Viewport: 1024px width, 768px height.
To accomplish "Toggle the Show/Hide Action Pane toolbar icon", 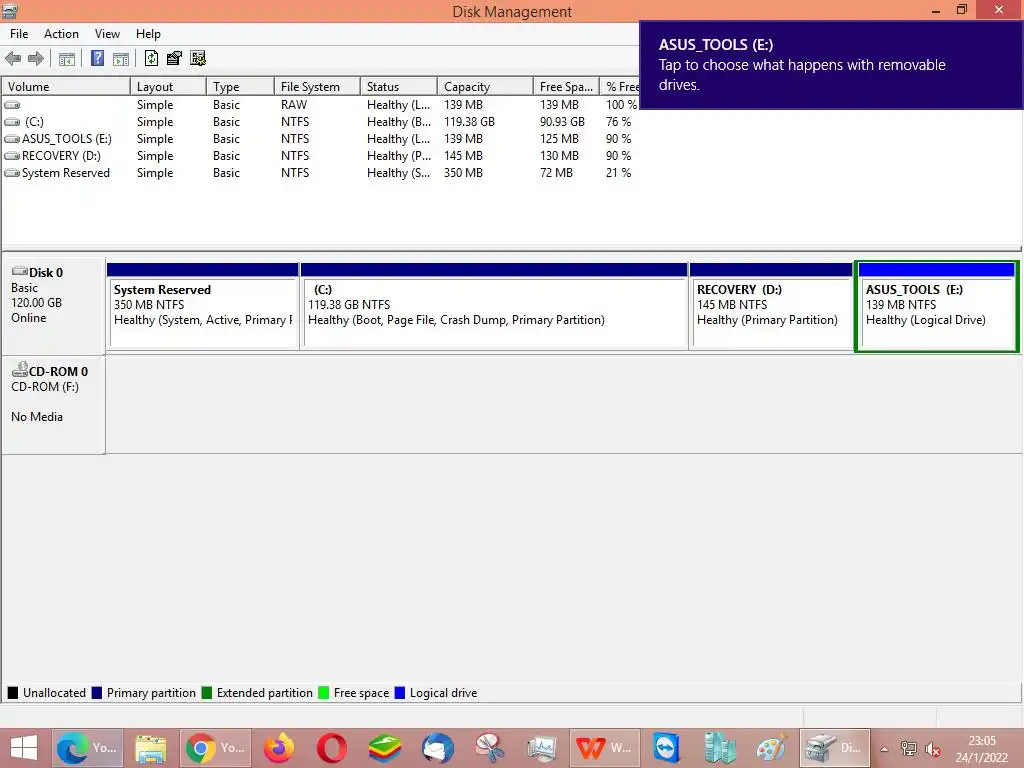I will [x=121, y=59].
